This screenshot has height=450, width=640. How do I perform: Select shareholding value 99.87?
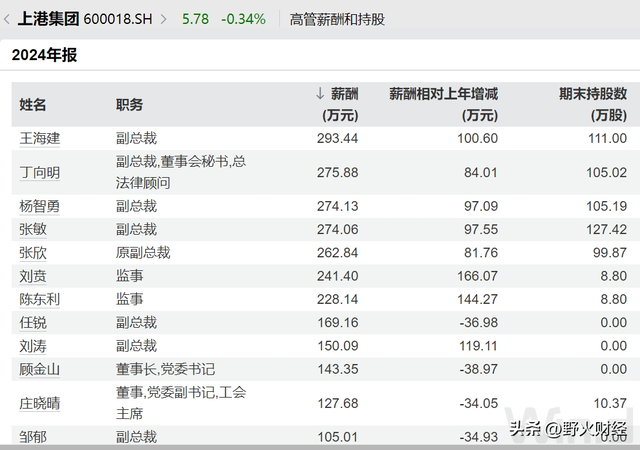[610, 253]
